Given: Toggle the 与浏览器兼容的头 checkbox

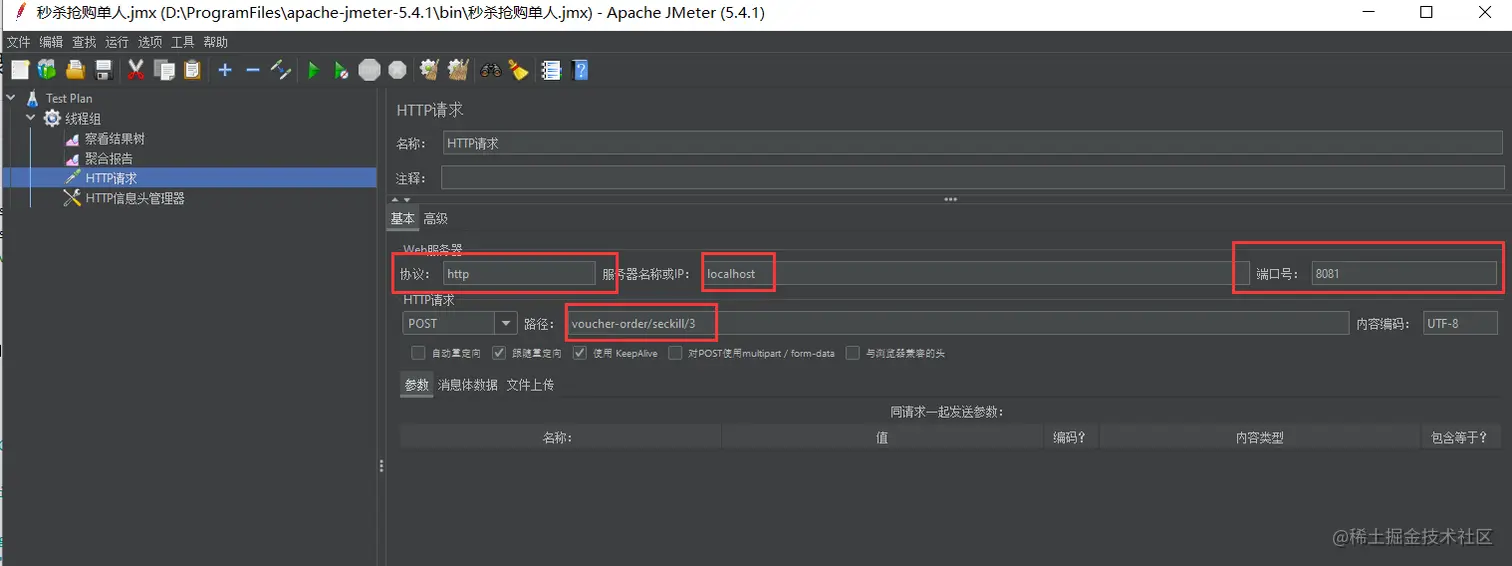Looking at the screenshot, I should (x=853, y=353).
